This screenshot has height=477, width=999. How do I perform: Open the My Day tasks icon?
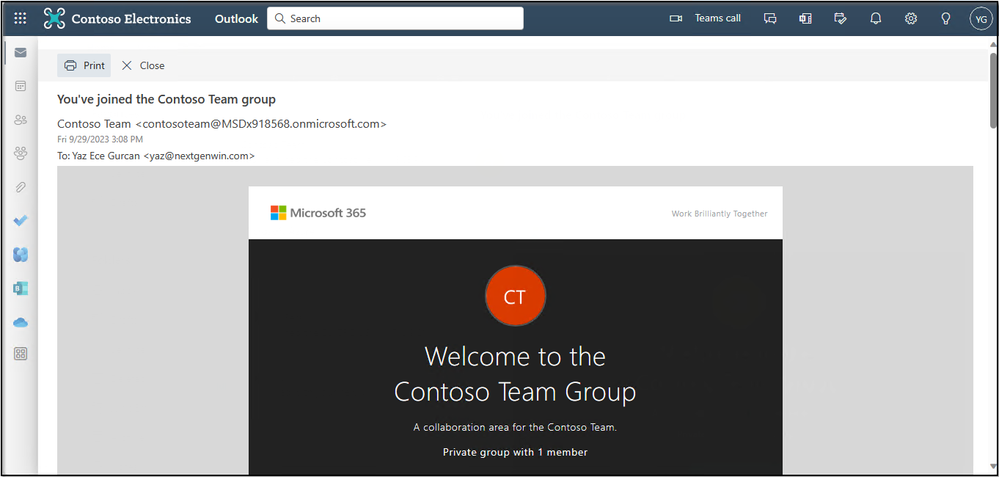pos(840,18)
